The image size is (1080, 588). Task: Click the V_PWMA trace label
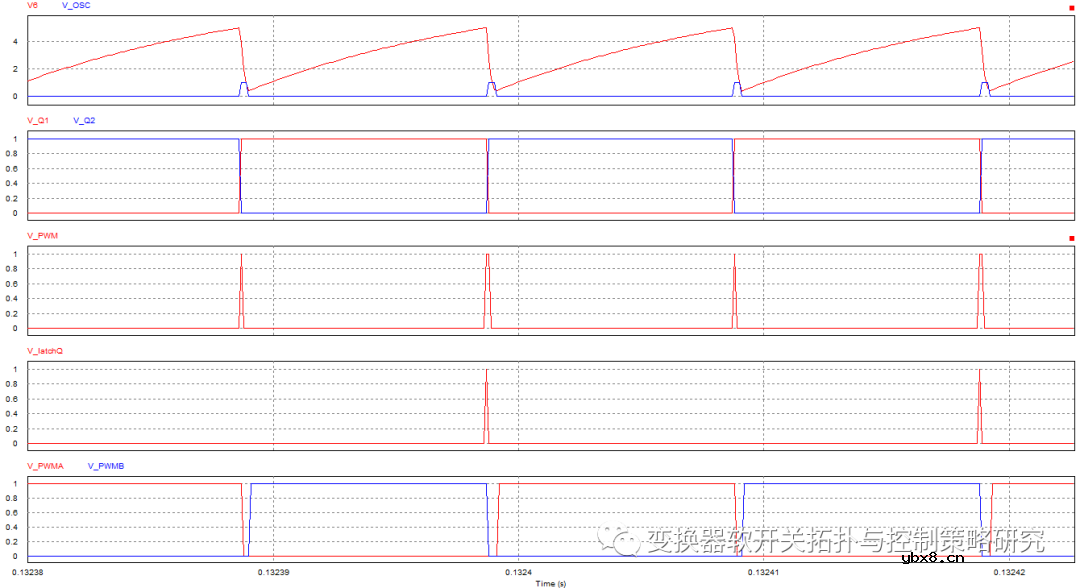pos(46,466)
